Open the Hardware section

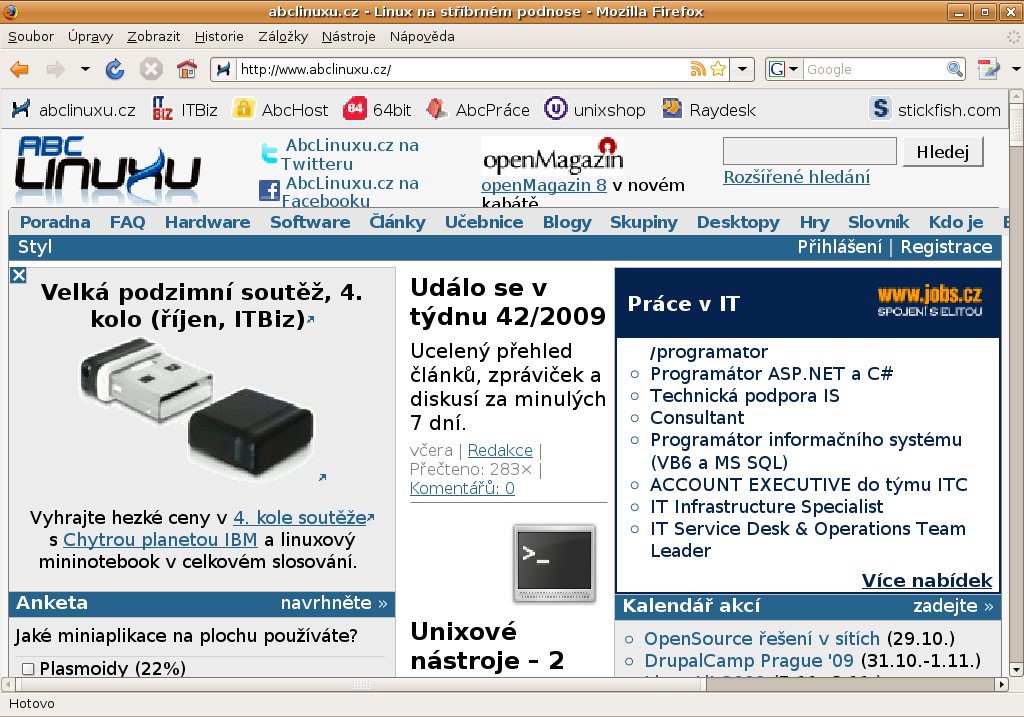pos(207,222)
